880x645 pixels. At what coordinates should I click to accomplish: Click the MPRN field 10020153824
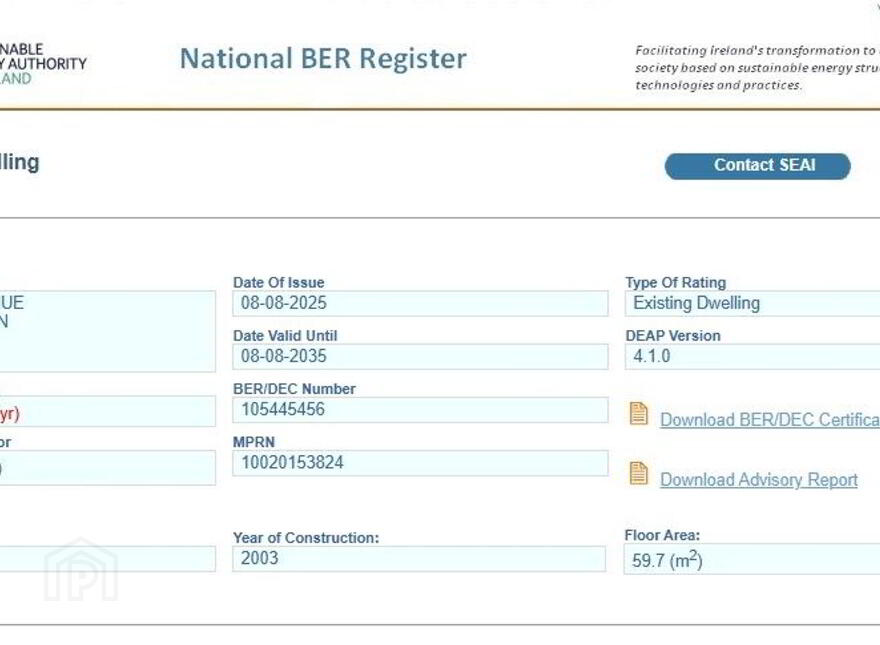pos(420,463)
